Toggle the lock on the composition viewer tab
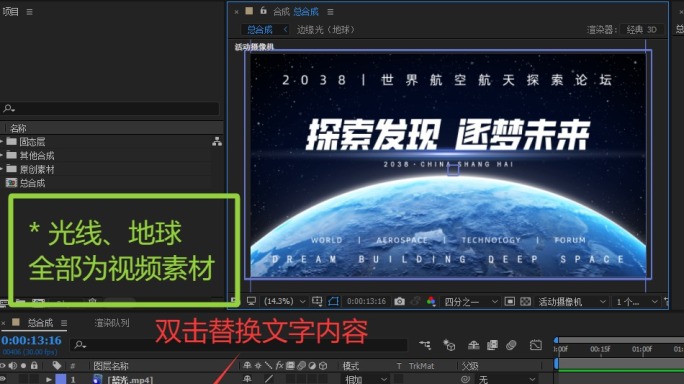This screenshot has height=384, width=684. [263, 10]
